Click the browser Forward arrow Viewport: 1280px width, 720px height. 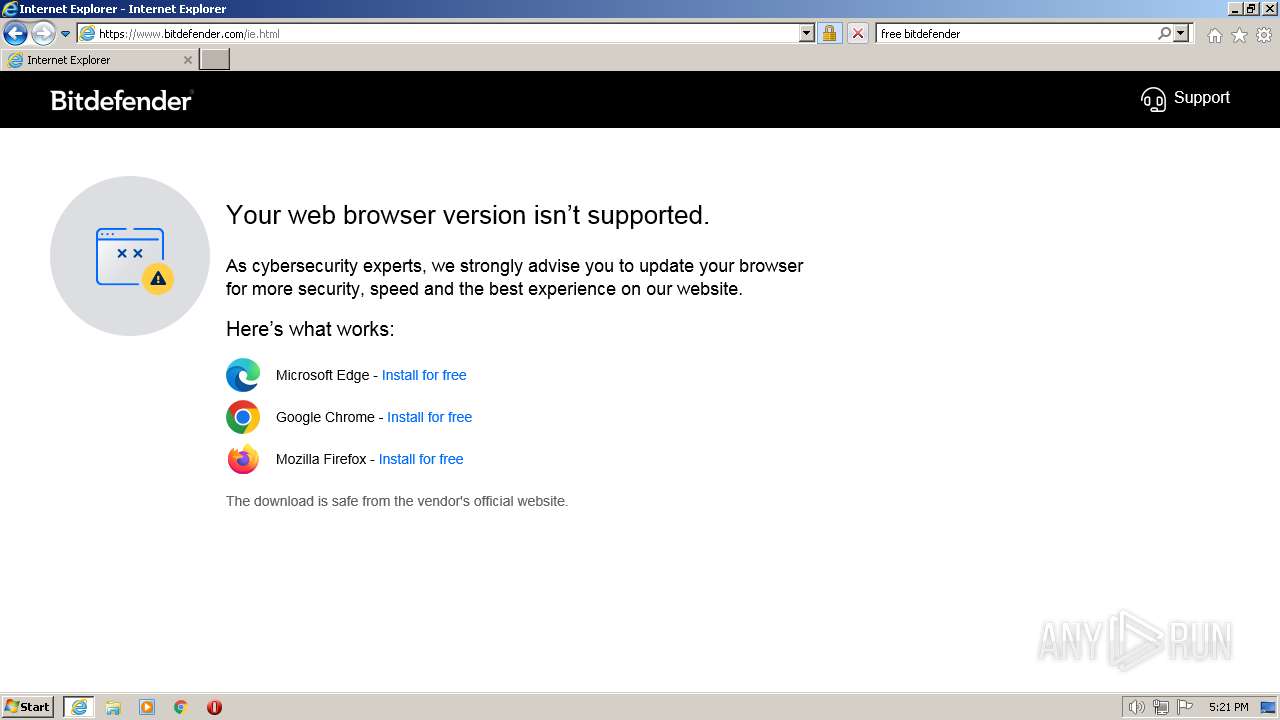tap(42, 34)
